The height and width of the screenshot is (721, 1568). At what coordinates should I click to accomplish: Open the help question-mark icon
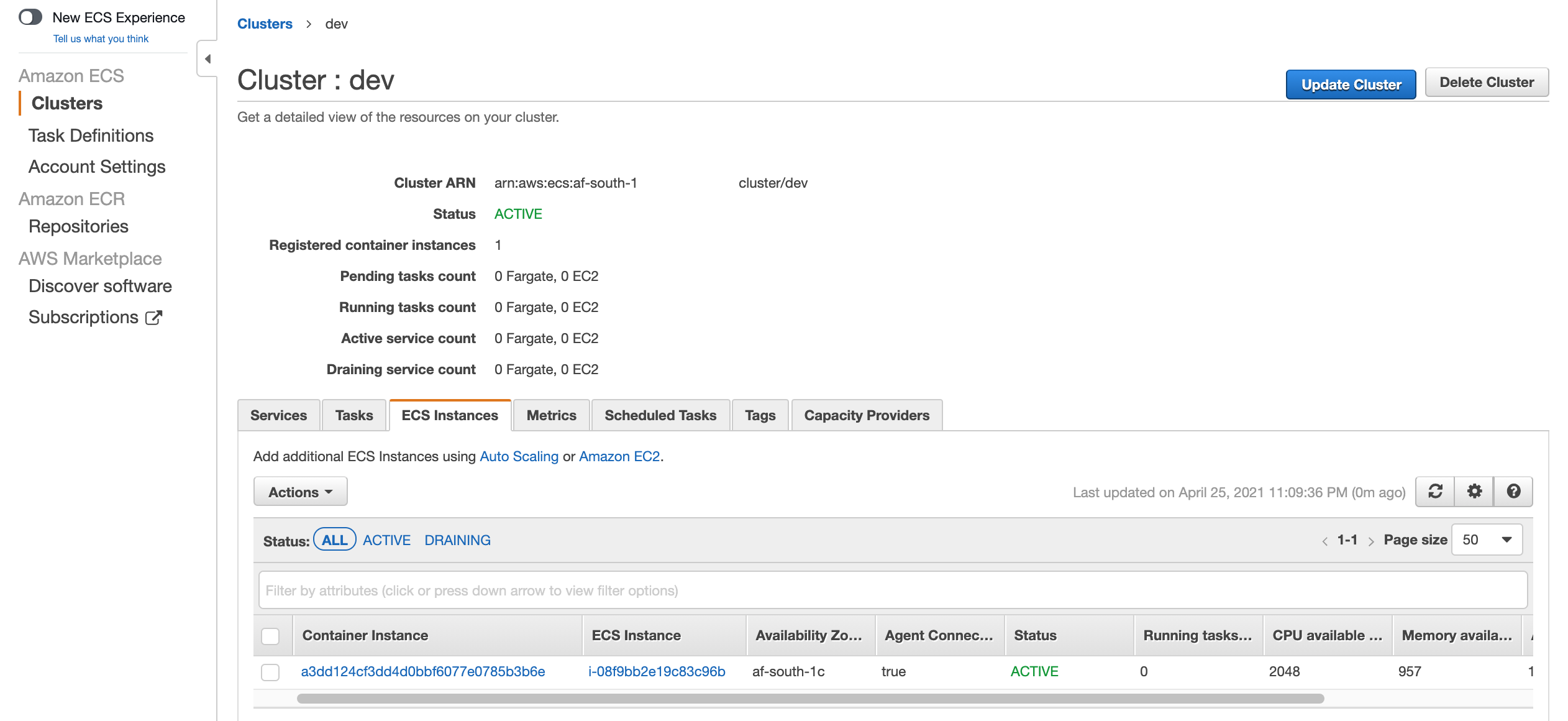click(x=1513, y=492)
